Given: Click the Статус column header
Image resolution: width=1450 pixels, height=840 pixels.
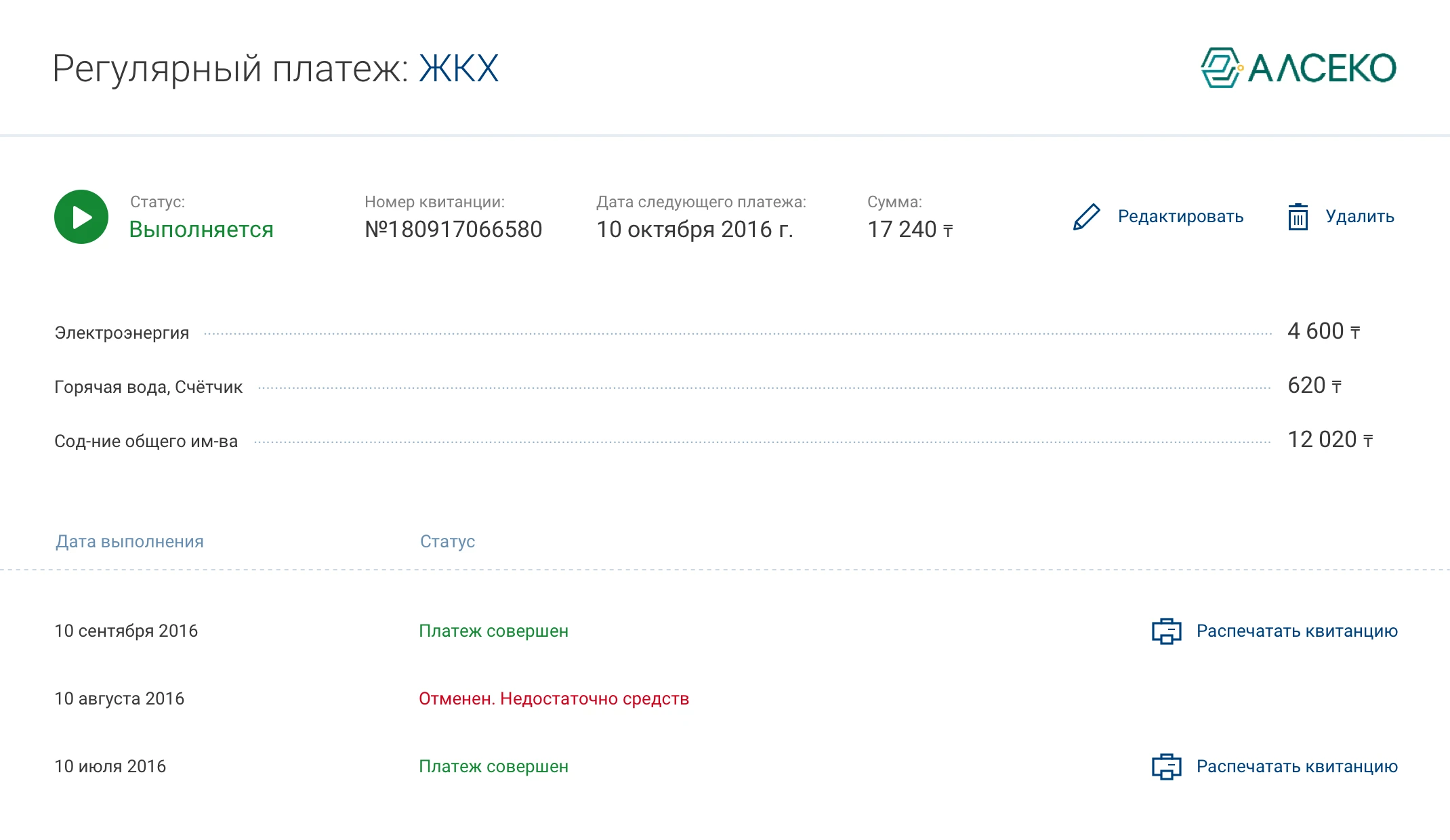Looking at the screenshot, I should point(447,542).
